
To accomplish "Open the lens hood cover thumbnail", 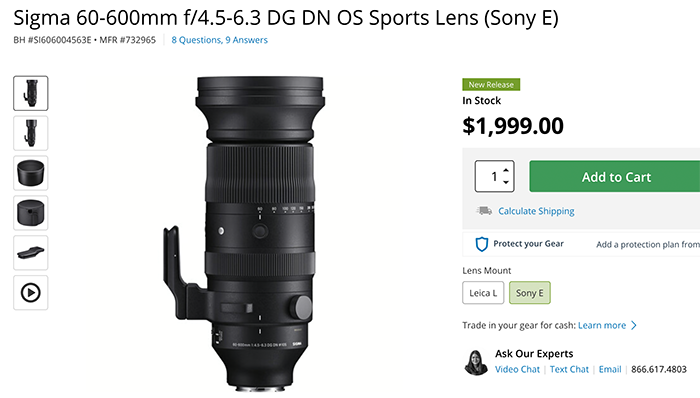I will pyautogui.click(x=30, y=213).
